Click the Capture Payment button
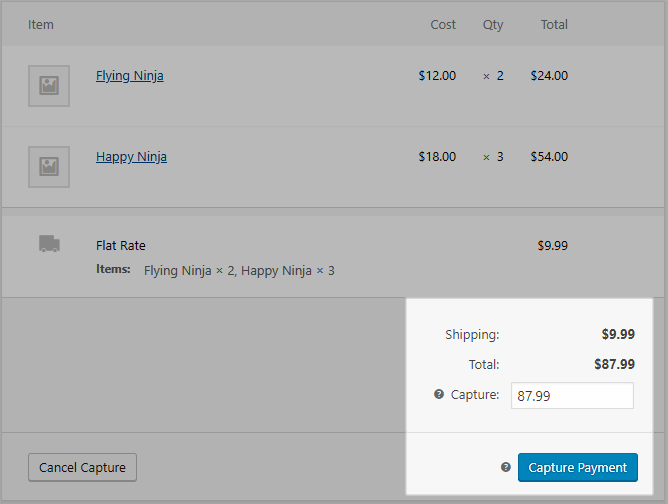 (578, 467)
